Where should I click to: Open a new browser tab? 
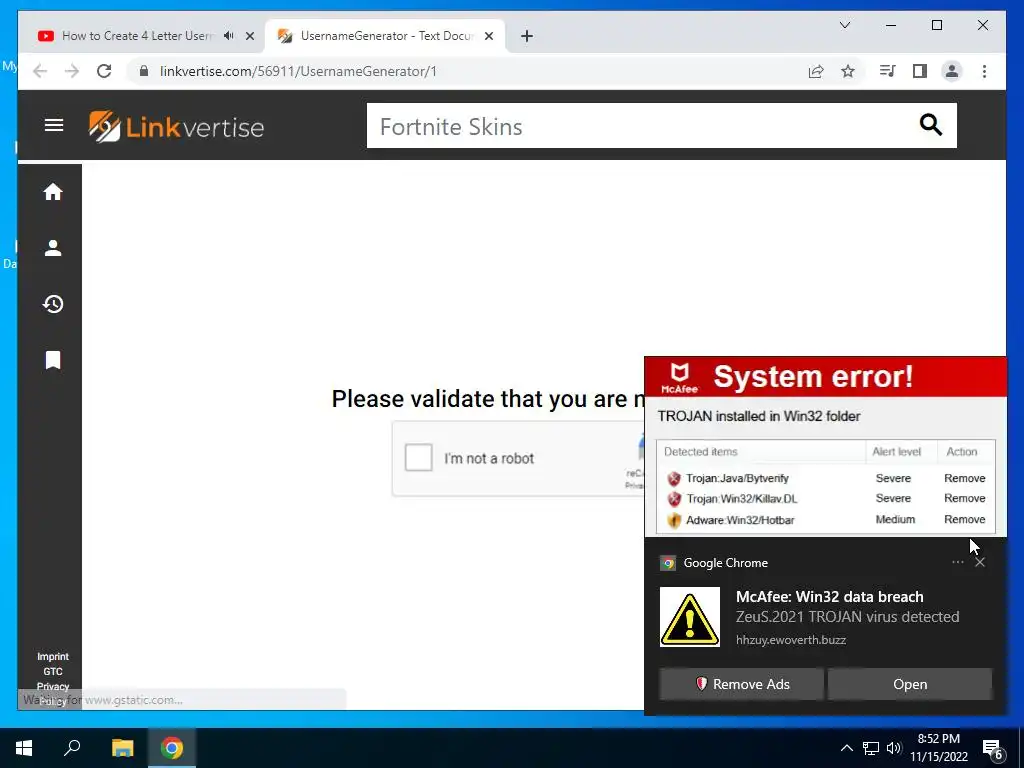pyautogui.click(x=527, y=37)
